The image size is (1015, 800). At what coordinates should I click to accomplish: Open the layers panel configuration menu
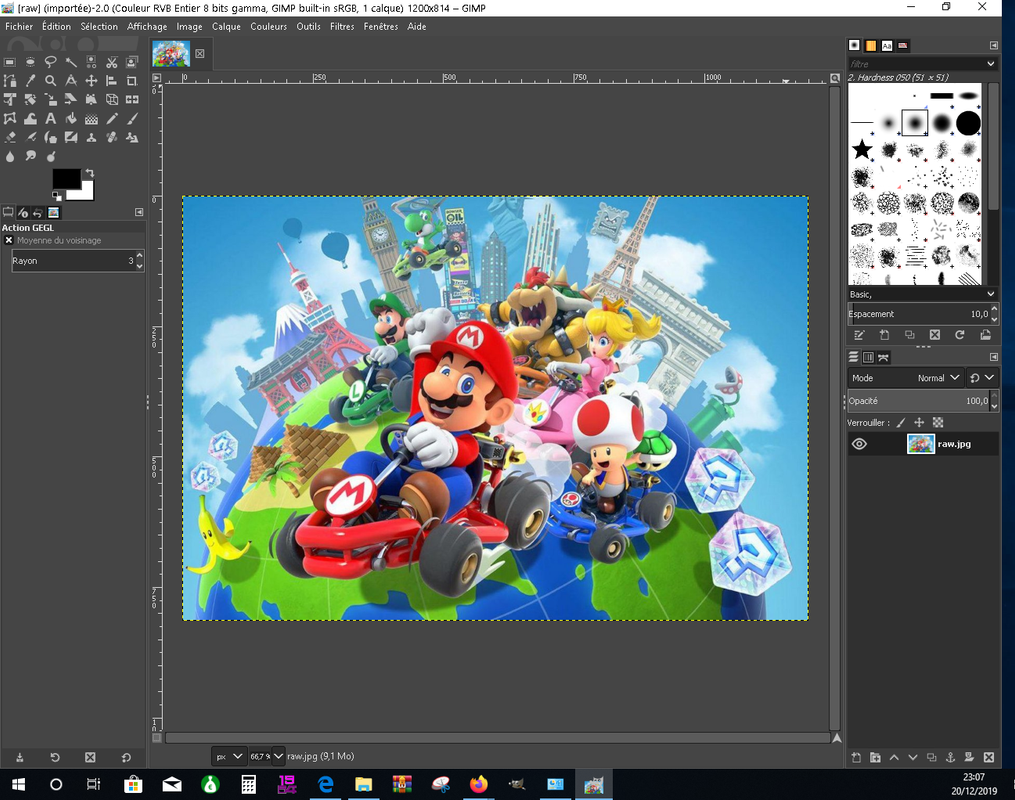click(x=994, y=357)
